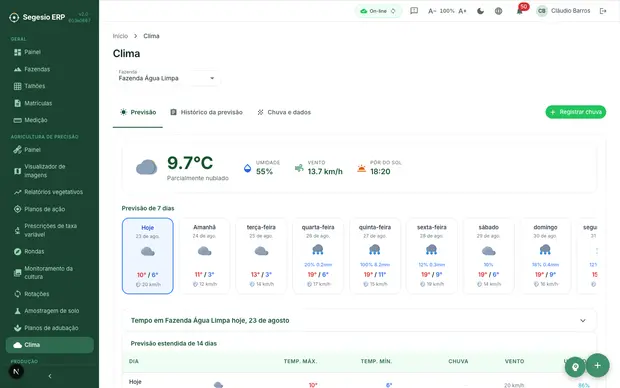Open Amostragem de solo

(x=49, y=311)
